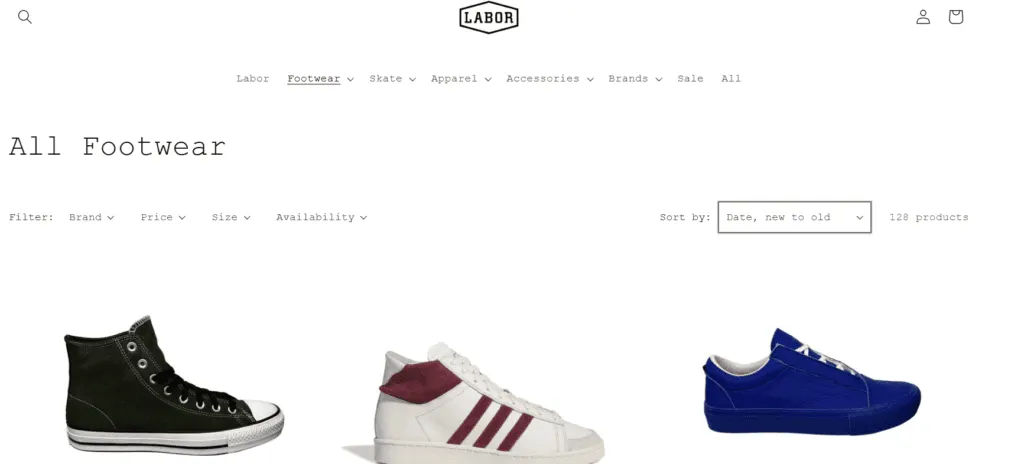The height and width of the screenshot is (464, 1024).
Task: Select the blue low-top sneaker product
Action: [812, 382]
